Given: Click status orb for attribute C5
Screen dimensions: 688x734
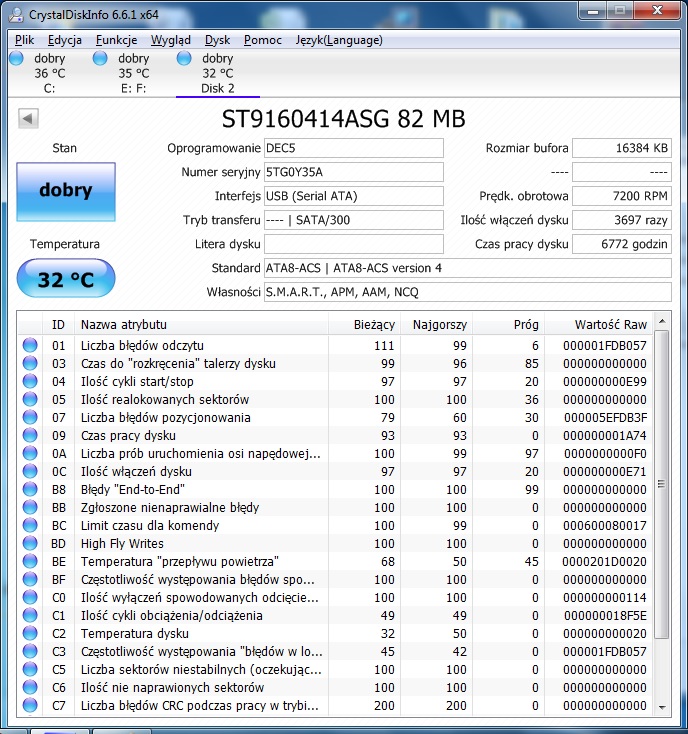Looking at the screenshot, I should (30, 670).
